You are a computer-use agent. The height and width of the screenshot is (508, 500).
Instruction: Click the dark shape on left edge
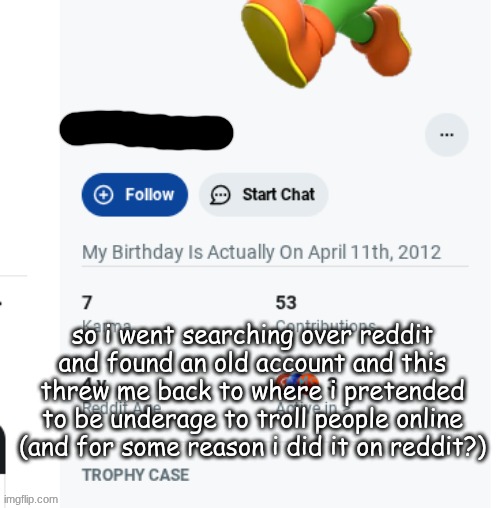pos(3,450)
